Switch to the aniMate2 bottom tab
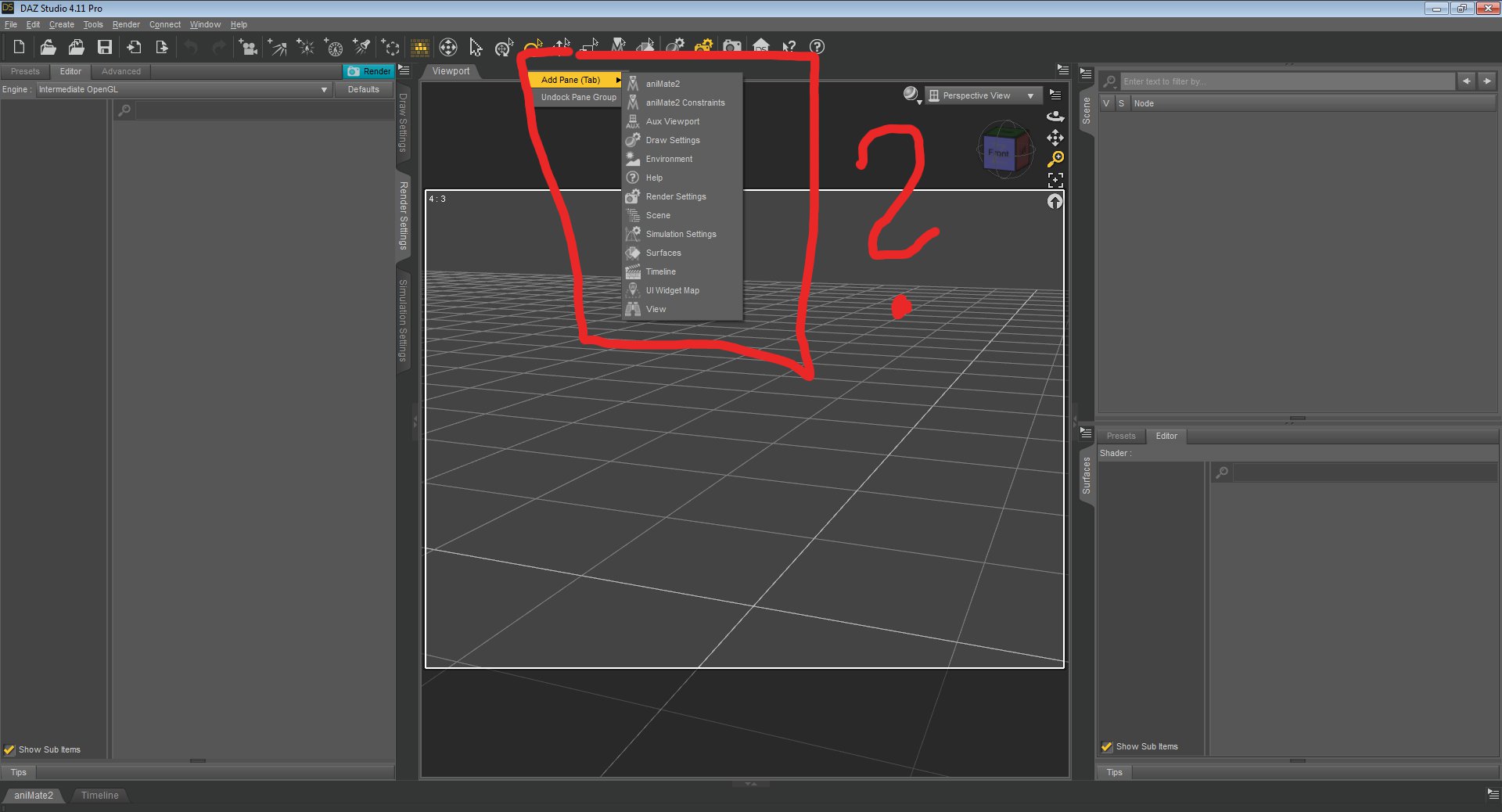 pyautogui.click(x=34, y=796)
